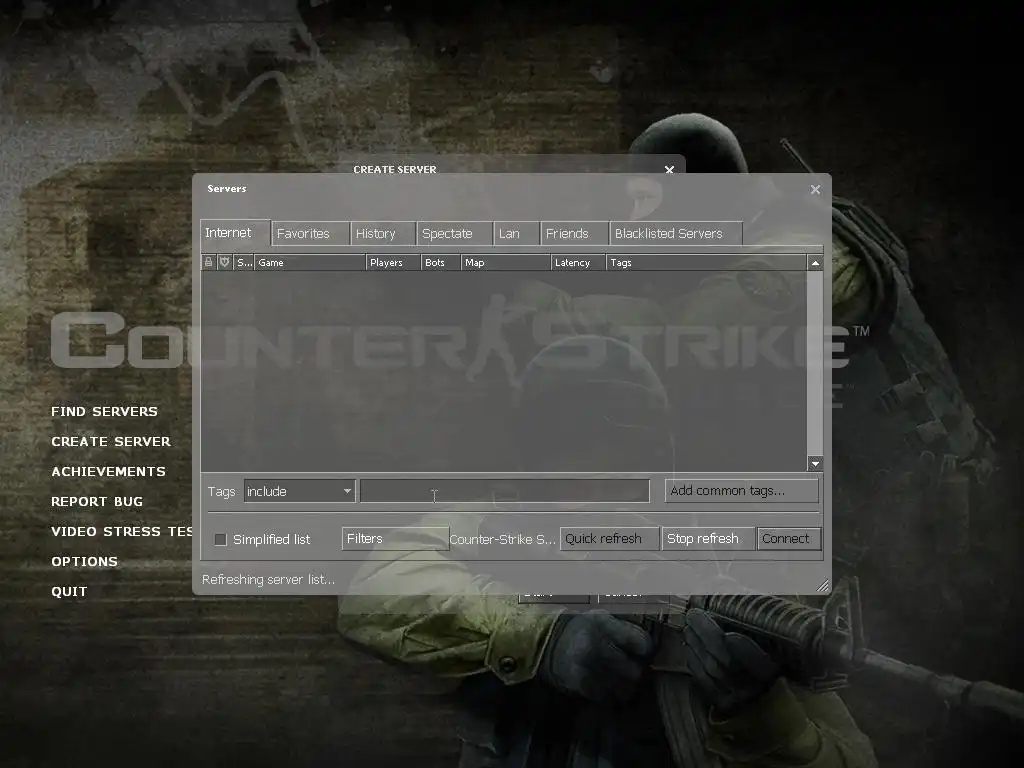Screen dimensions: 1024x768
Task: Click the Refreshing server list status text
Action: coord(268,579)
